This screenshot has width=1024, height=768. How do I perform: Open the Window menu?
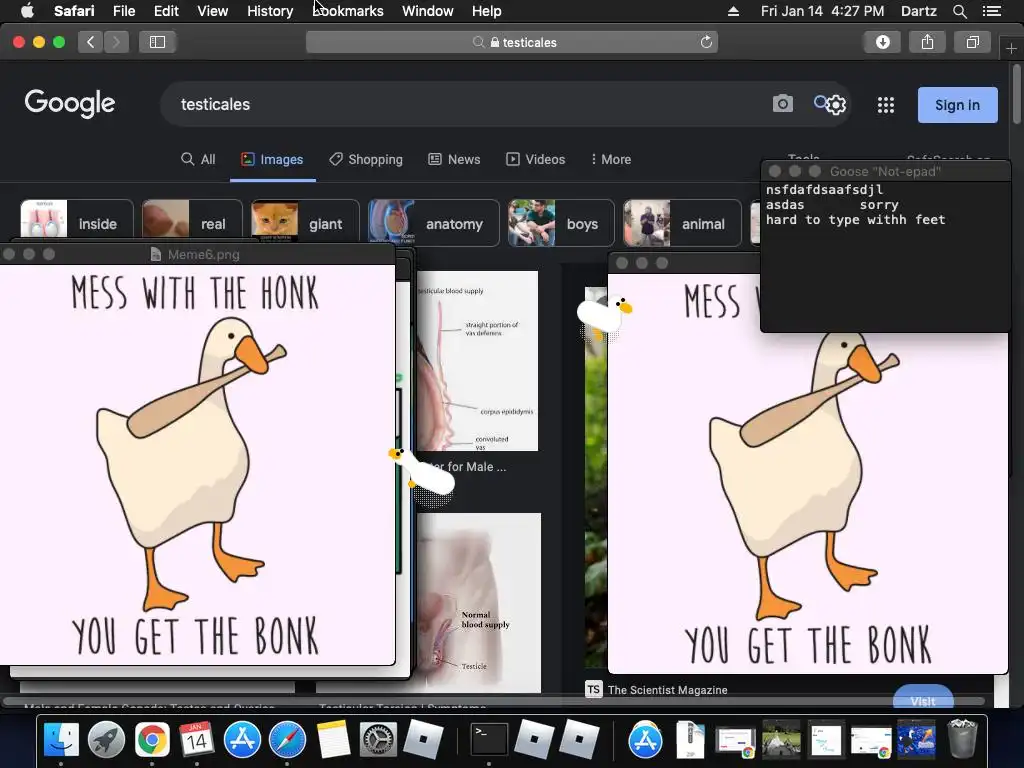click(428, 11)
